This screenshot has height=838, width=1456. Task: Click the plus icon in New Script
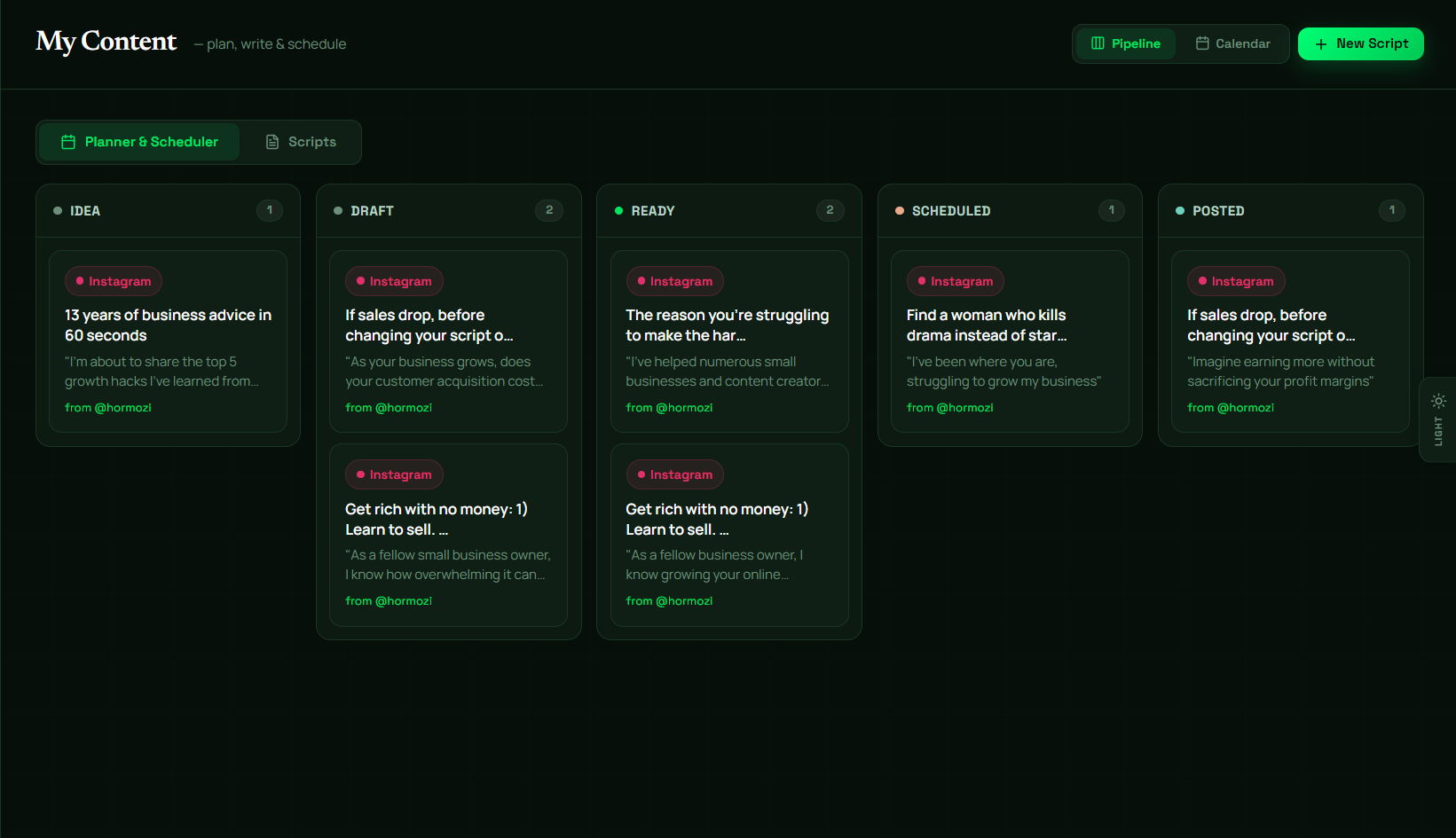tap(1321, 44)
